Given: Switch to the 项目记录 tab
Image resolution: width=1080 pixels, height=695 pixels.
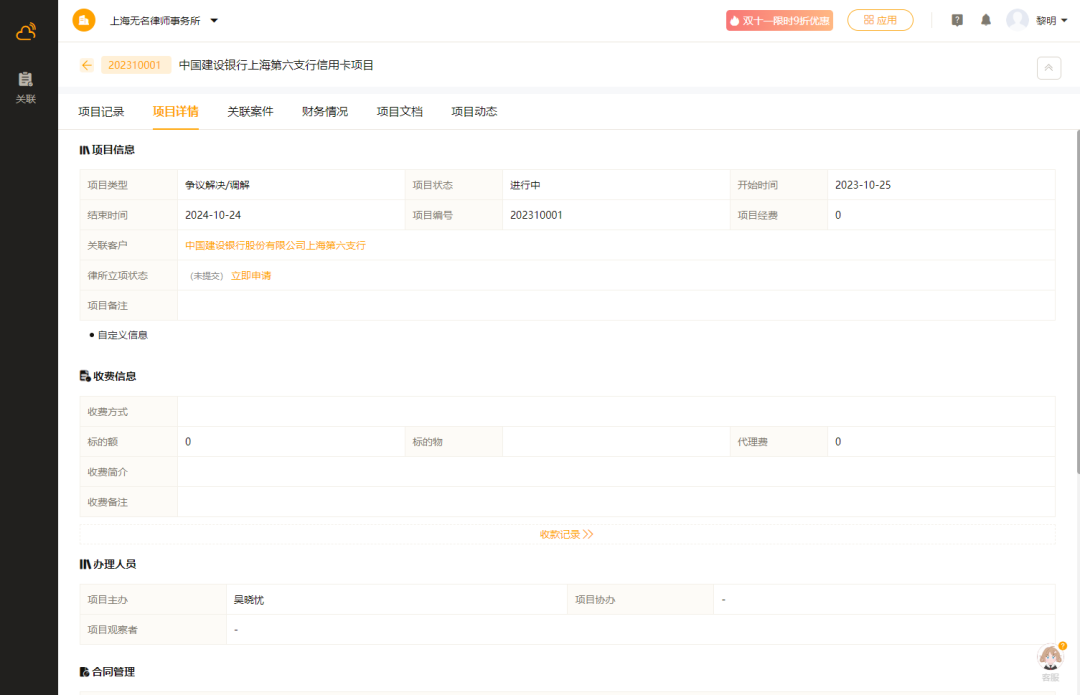Looking at the screenshot, I should (x=101, y=111).
